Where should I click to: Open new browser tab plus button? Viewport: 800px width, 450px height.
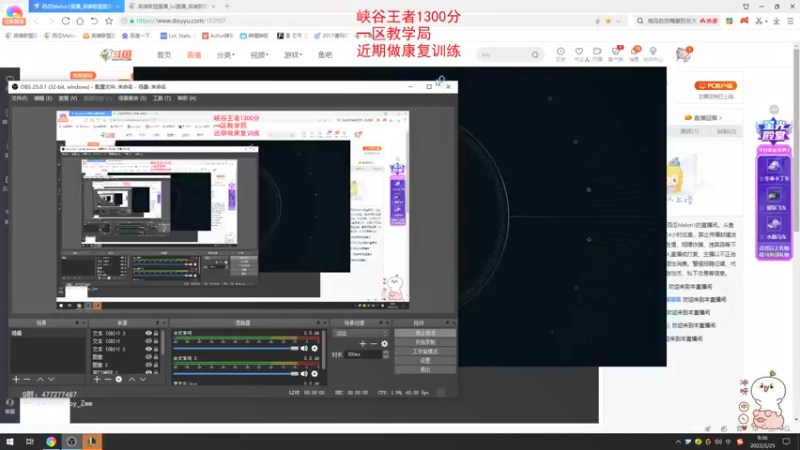[227, 6]
